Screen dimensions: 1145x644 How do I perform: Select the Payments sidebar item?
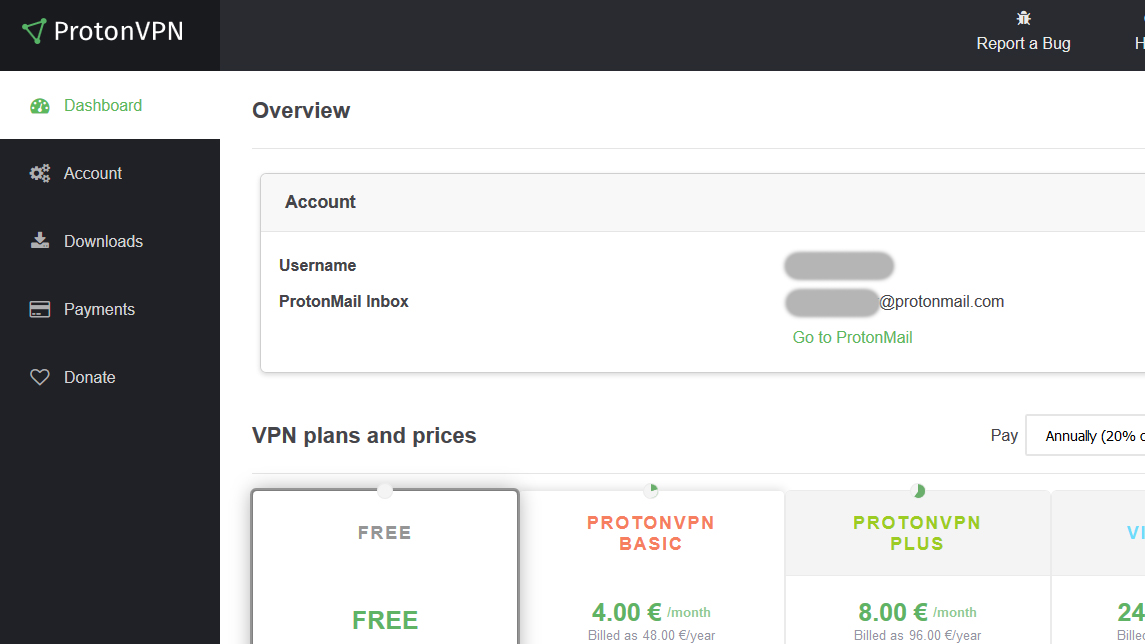(99, 310)
